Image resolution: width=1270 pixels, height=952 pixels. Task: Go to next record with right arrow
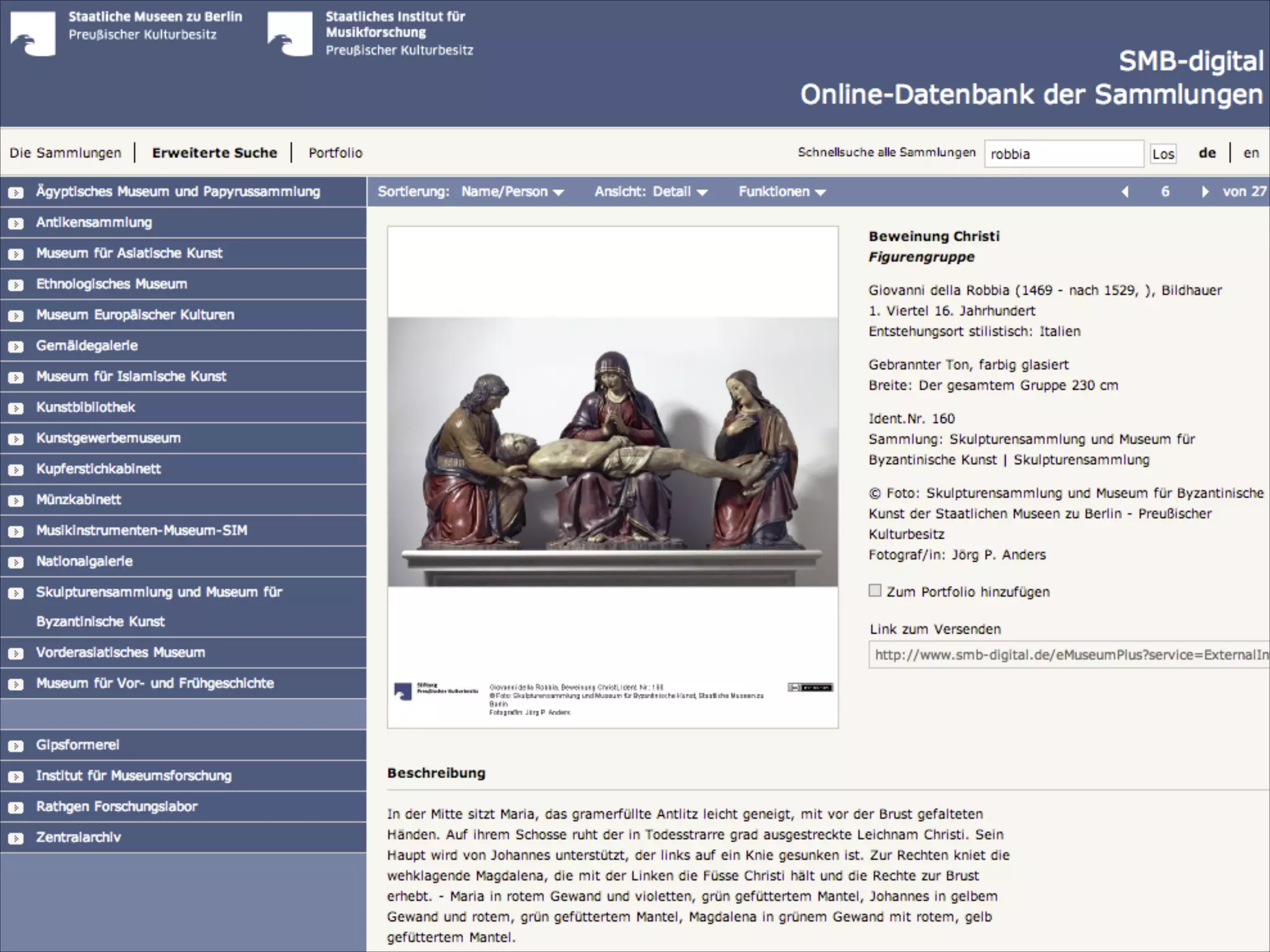click(1204, 192)
